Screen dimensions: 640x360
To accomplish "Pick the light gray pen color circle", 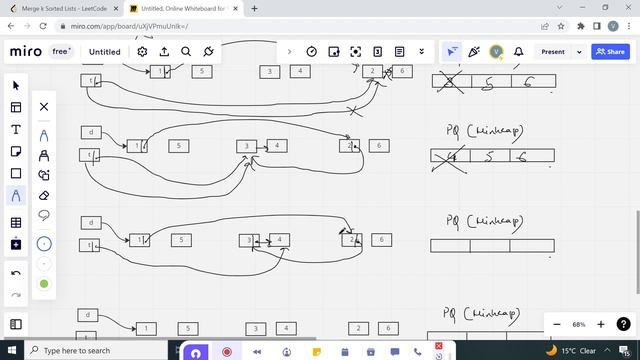I will (44, 264).
